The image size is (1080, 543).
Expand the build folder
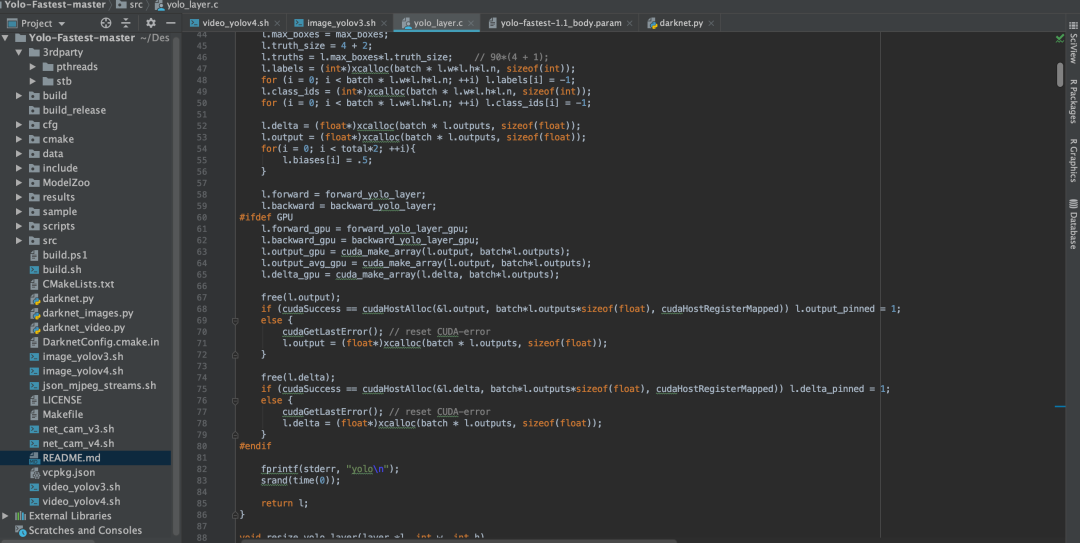coord(19,96)
